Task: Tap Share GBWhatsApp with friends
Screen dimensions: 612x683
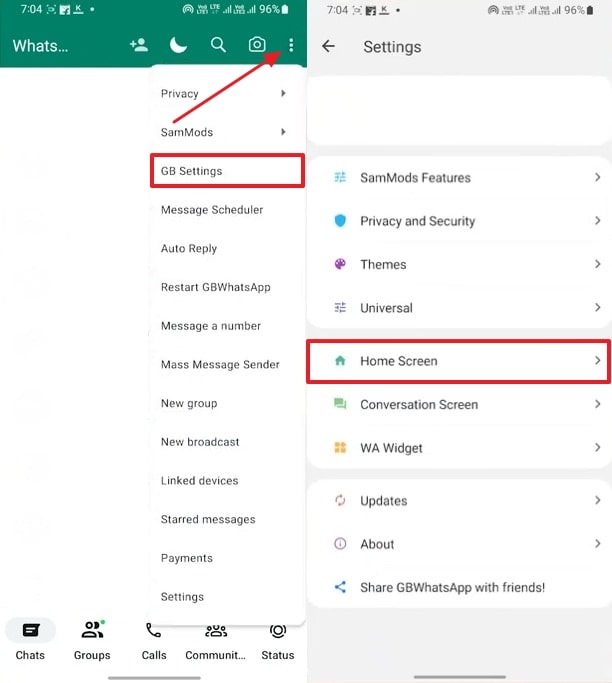Action: (x=452, y=588)
